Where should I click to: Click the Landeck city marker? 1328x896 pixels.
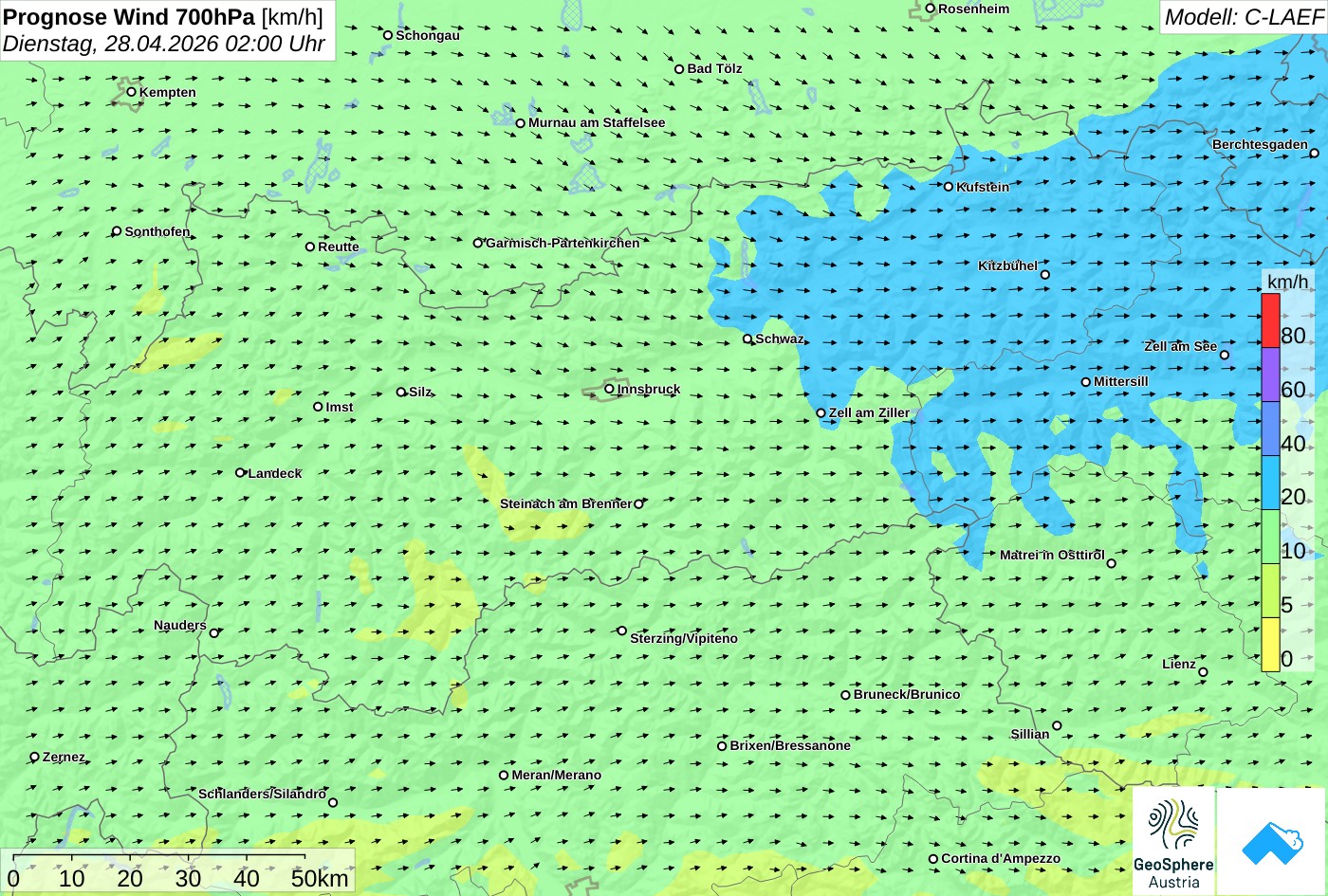[x=240, y=472]
